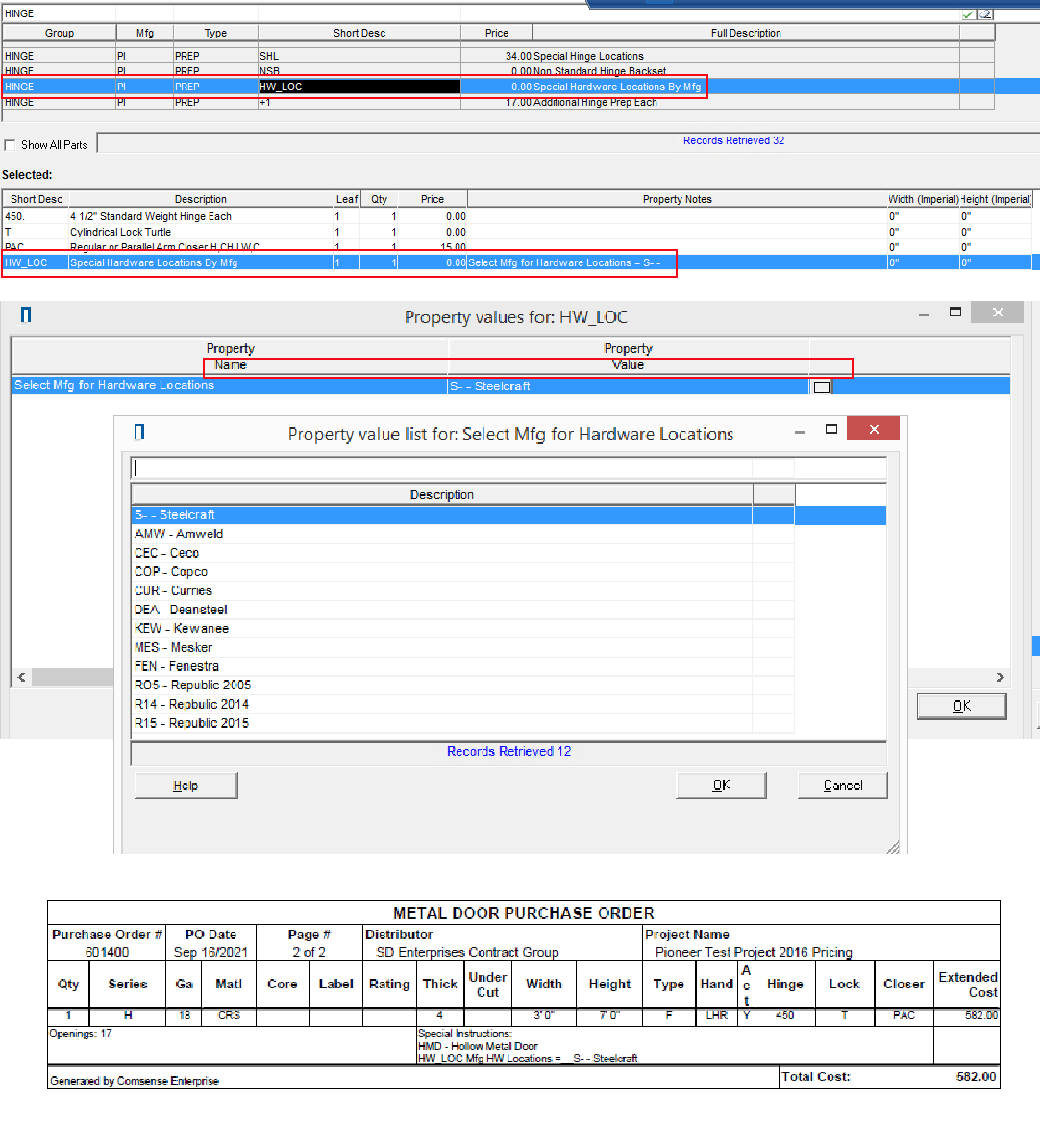Click the Property value list dialog app icon
1040x1148 pixels.
(x=139, y=433)
